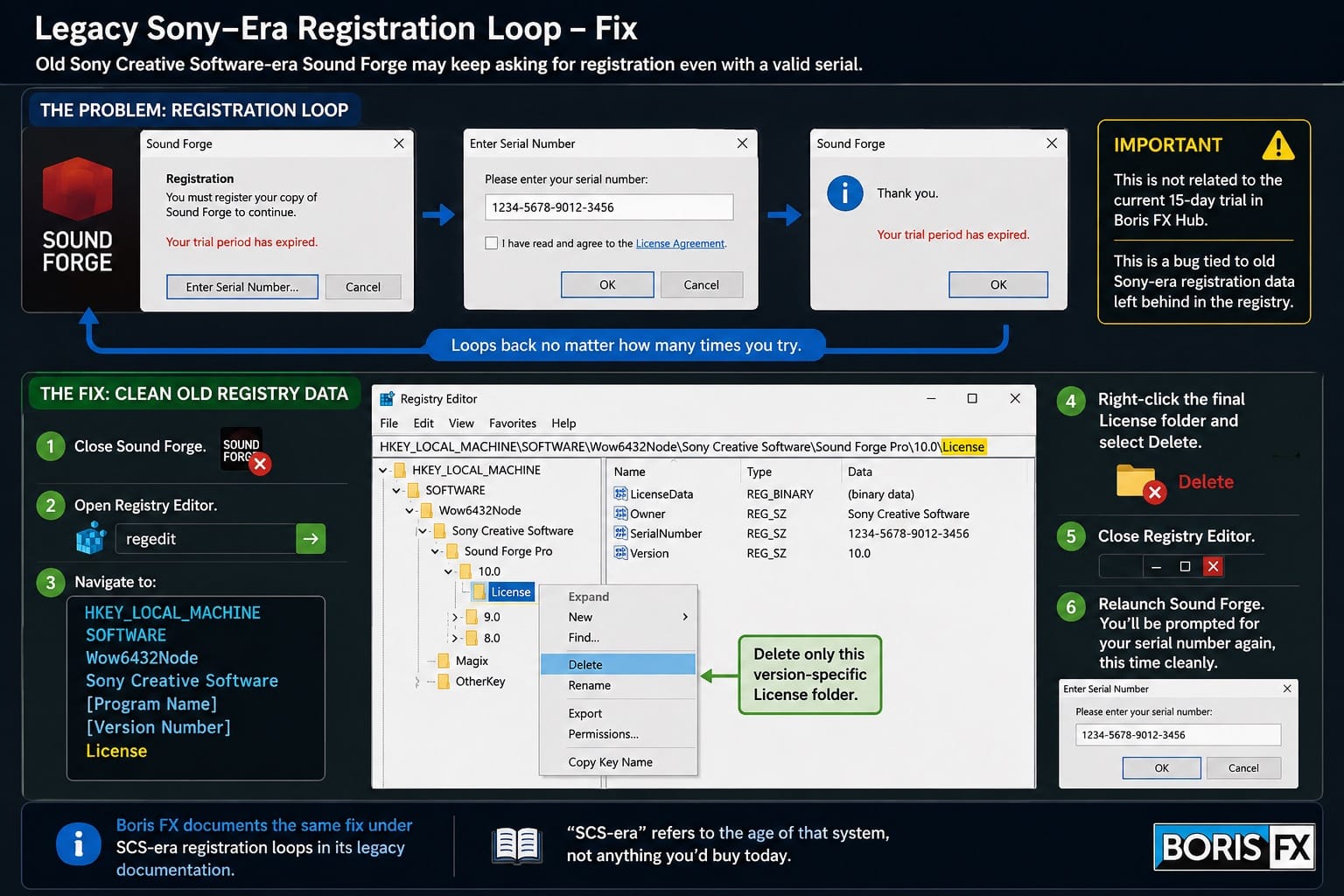Click the Sound Forge closed icon in step 1
Viewport: 1344px width, 896px height.
pos(246,450)
